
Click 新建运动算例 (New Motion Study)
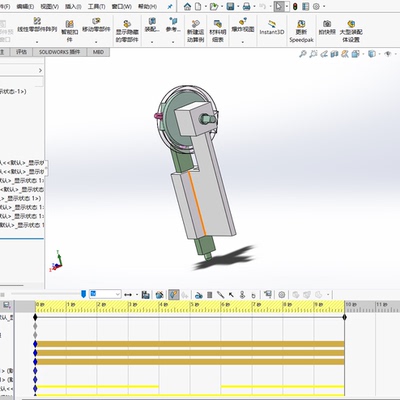pyautogui.click(x=195, y=31)
